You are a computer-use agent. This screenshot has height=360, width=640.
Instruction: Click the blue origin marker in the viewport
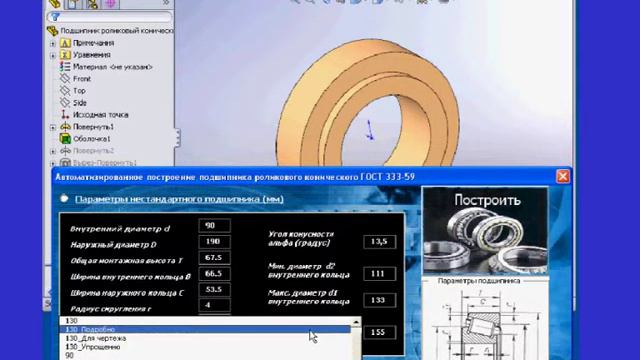370,131
